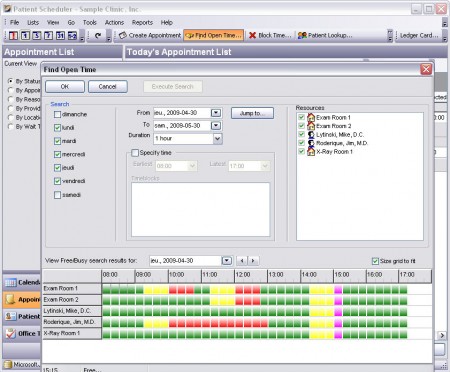Viewport: 450px width, 372px height.
Task: Uncheck the jeudi checkbox
Action: click(x=57, y=168)
